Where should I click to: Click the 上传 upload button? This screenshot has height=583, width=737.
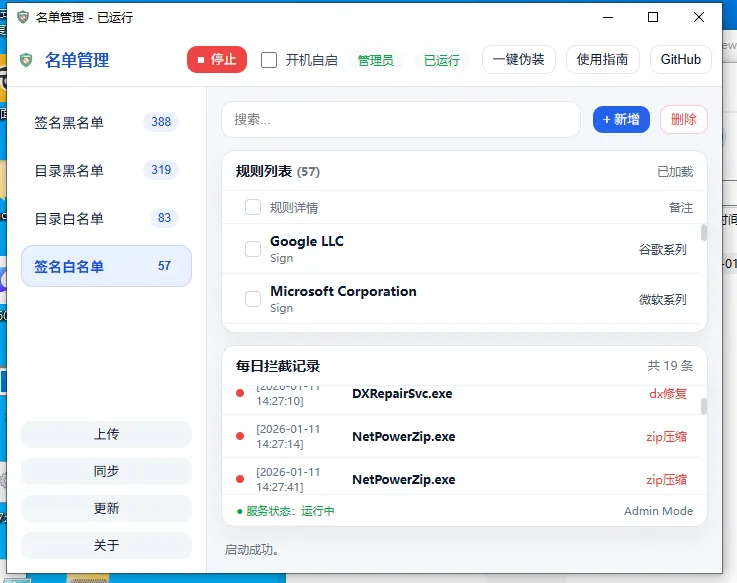pyautogui.click(x=106, y=434)
